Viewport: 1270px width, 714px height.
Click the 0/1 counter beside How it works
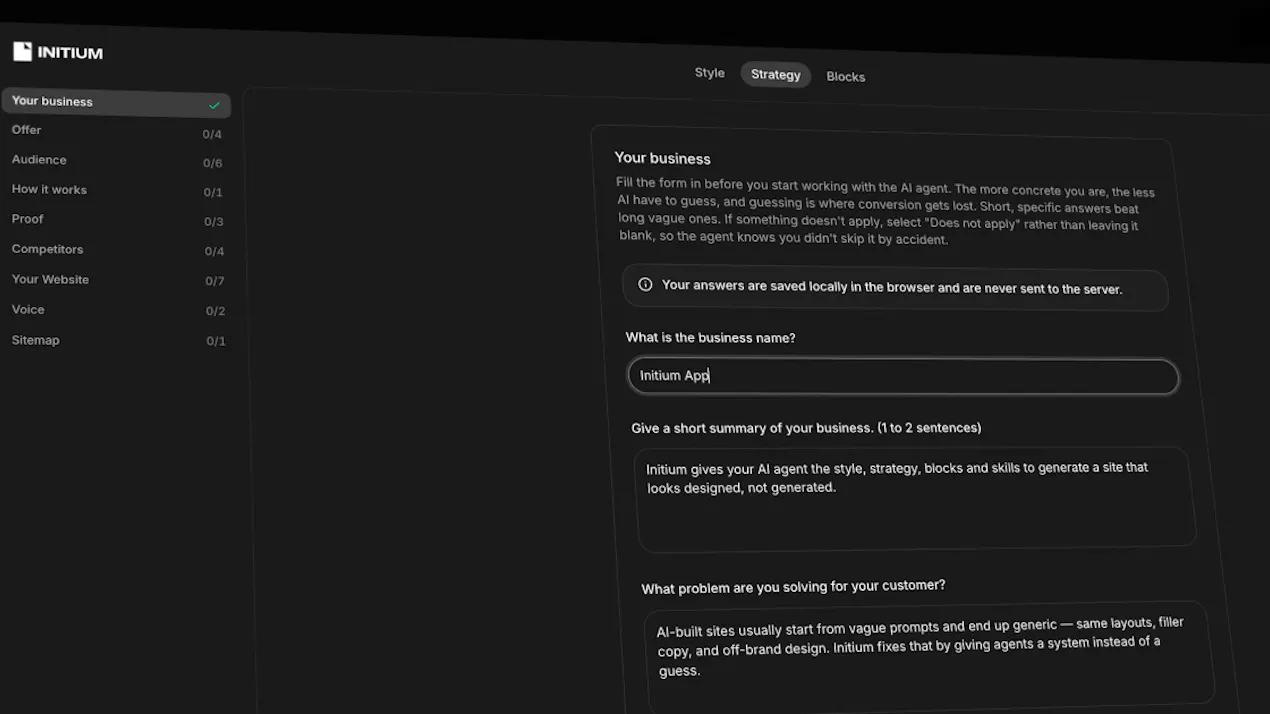click(212, 192)
